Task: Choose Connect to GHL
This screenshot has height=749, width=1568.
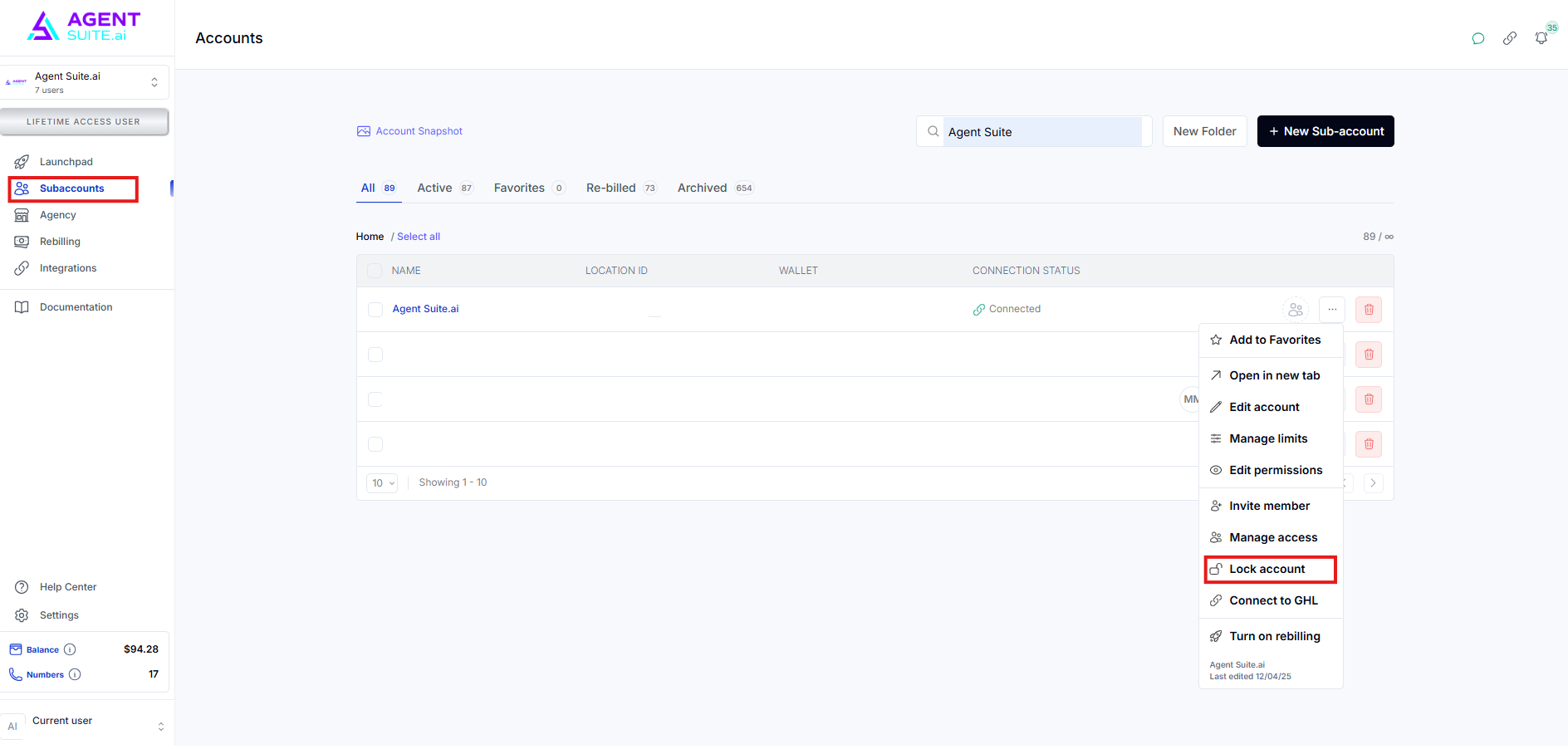Action: pos(1271,600)
